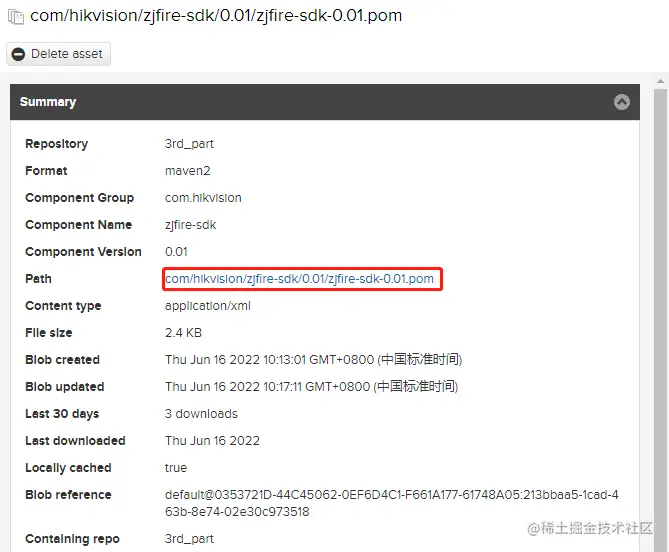Select the Format value maven2

pos(187,171)
